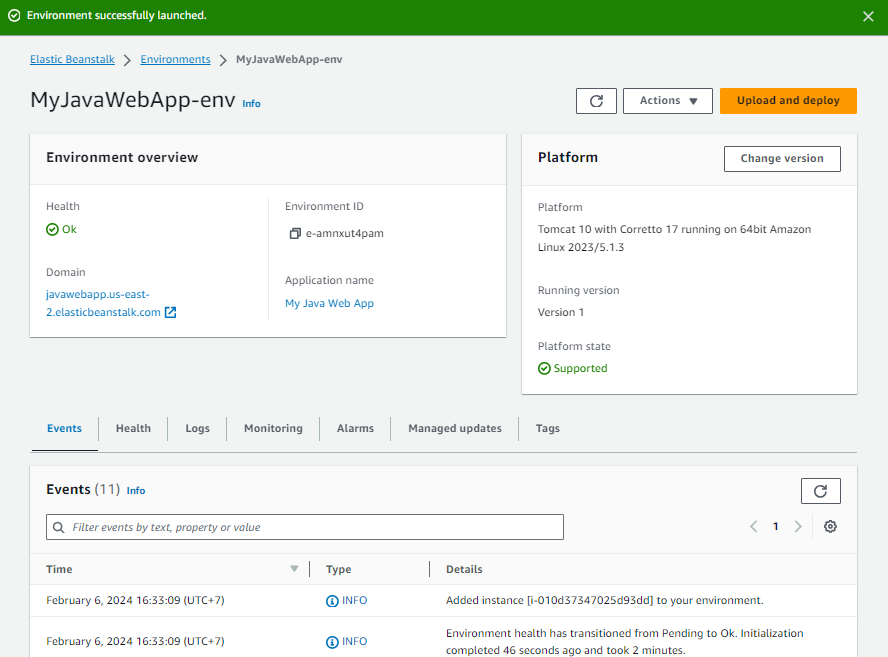Screen dimensions: 888x657
Task: Go to the Managed updates tab
Action: [x=455, y=428]
